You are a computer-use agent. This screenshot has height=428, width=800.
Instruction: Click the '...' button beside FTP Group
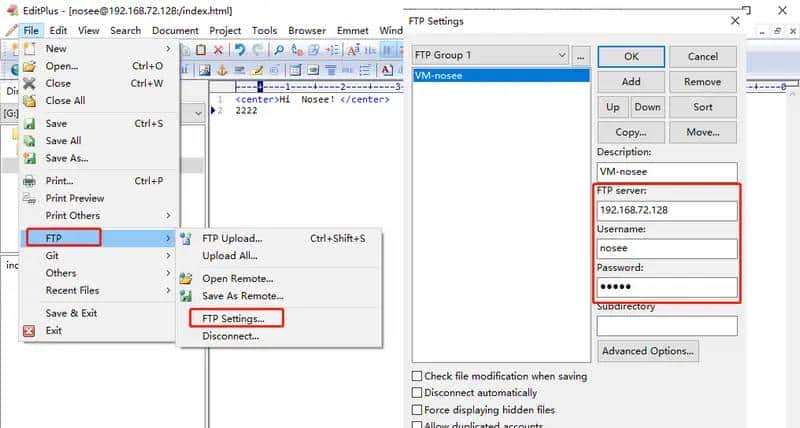point(581,56)
